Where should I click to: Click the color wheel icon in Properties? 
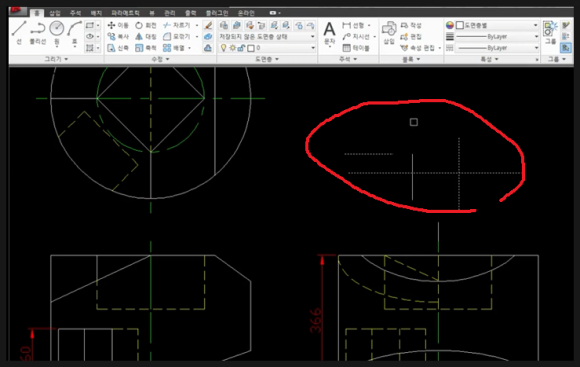(450, 25)
